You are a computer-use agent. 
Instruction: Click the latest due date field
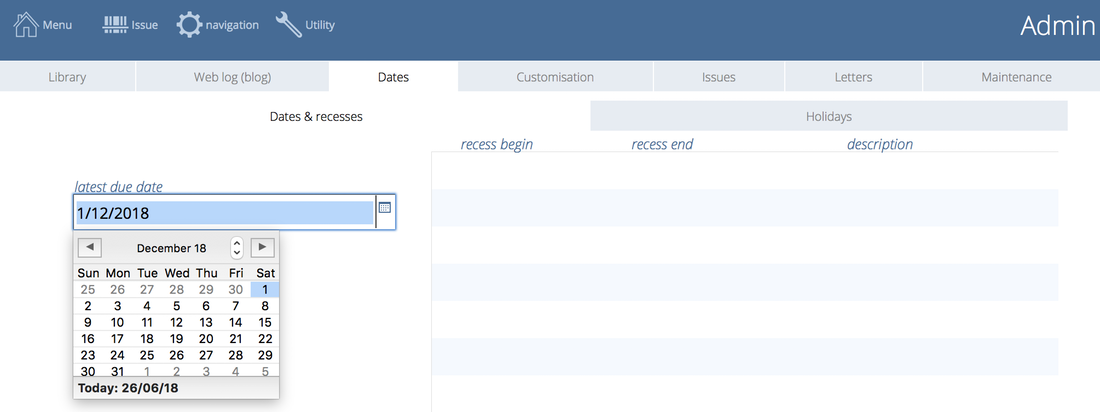(x=223, y=212)
